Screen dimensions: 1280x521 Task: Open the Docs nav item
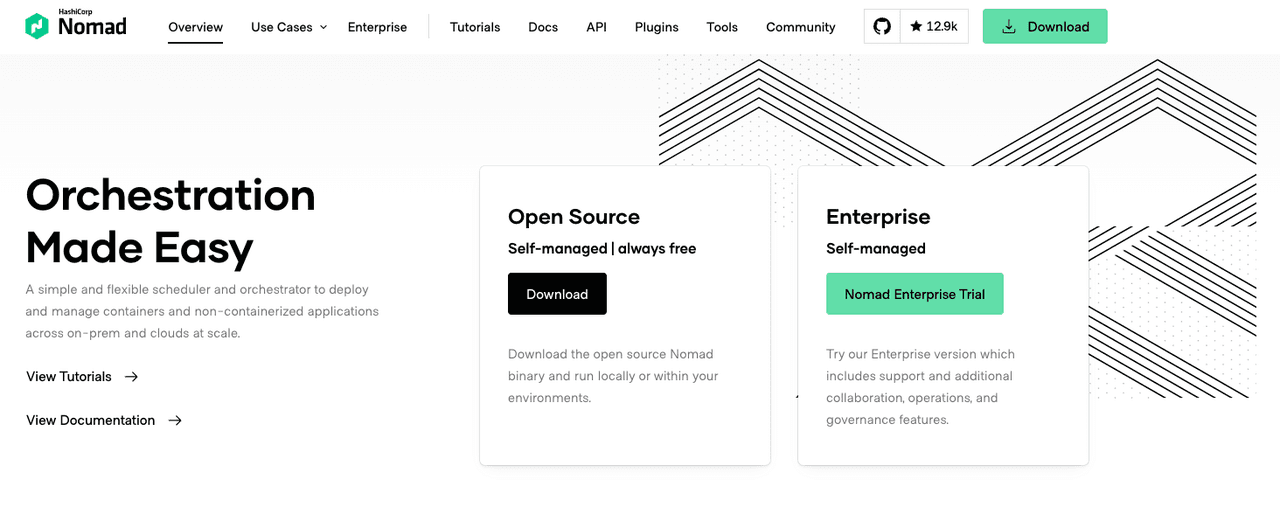pos(543,27)
